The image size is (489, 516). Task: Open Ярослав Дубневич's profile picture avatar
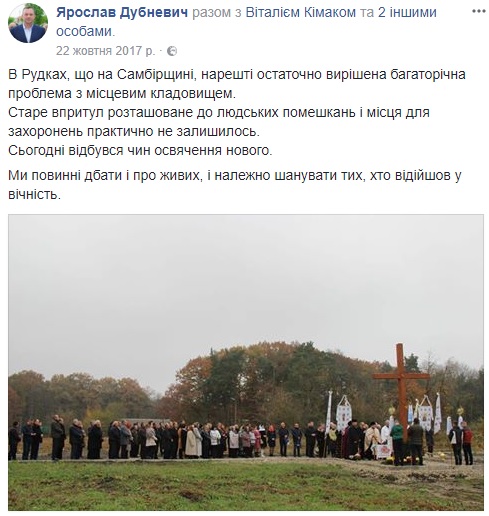tap(28, 23)
